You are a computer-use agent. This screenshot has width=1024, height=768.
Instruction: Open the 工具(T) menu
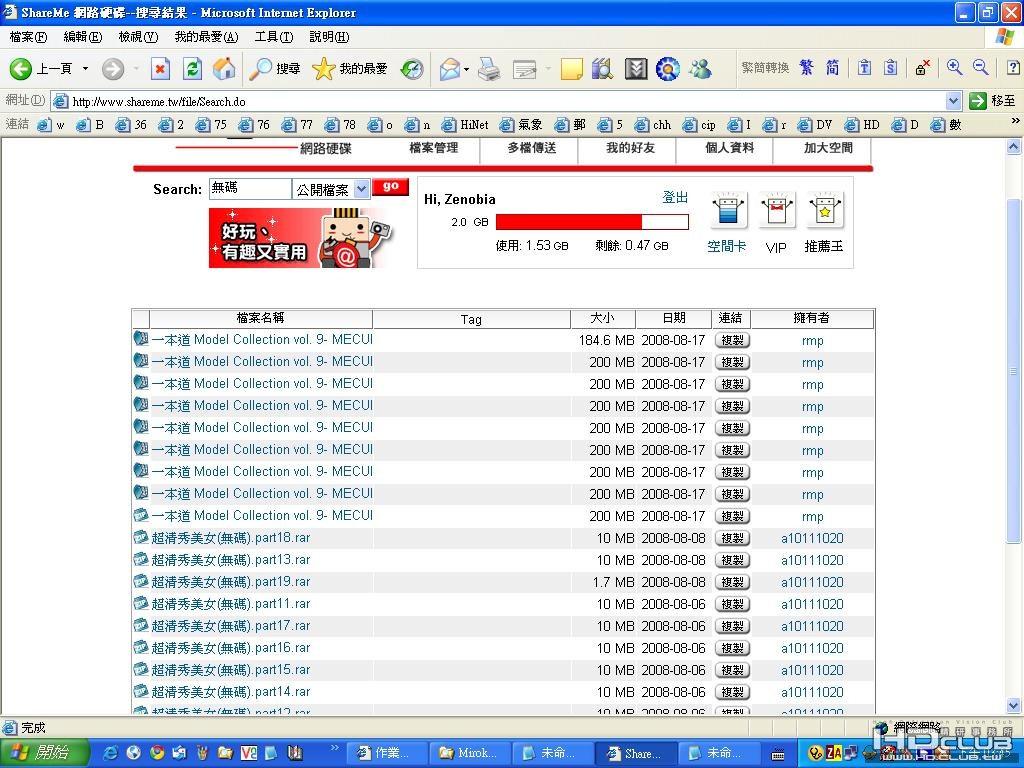click(274, 37)
